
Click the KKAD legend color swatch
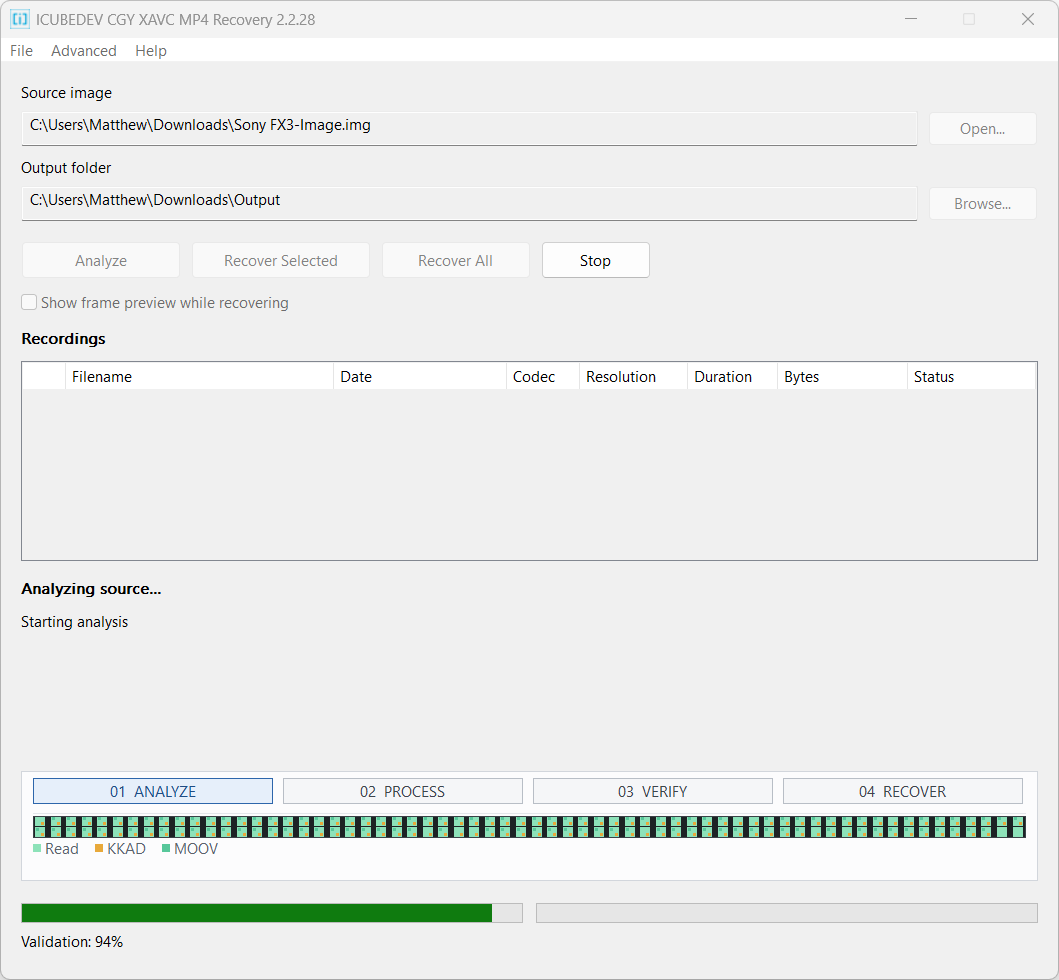(99, 848)
